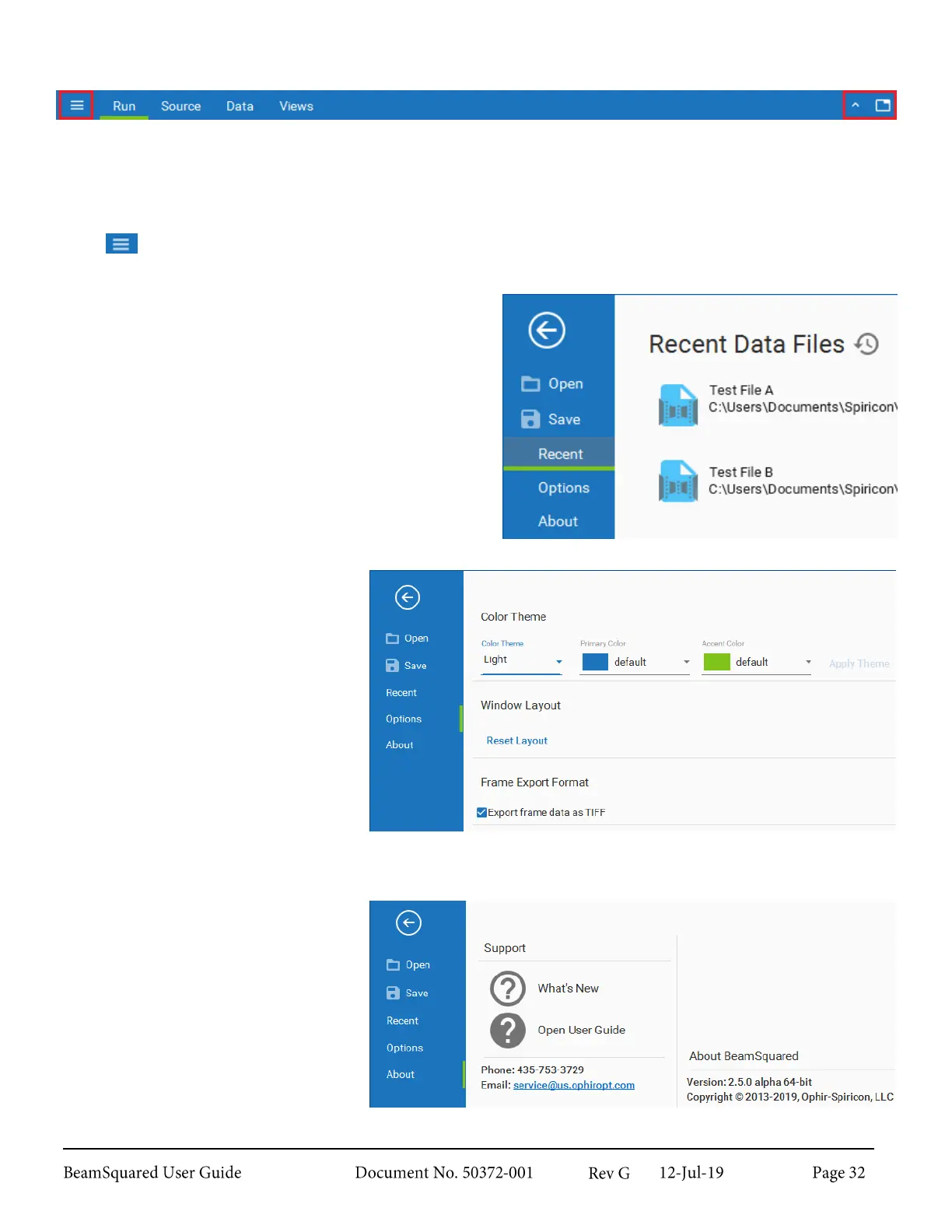Viewport: 952px width, 1232px height.
Task: Select the Test File B entry text
Action: click(803, 481)
